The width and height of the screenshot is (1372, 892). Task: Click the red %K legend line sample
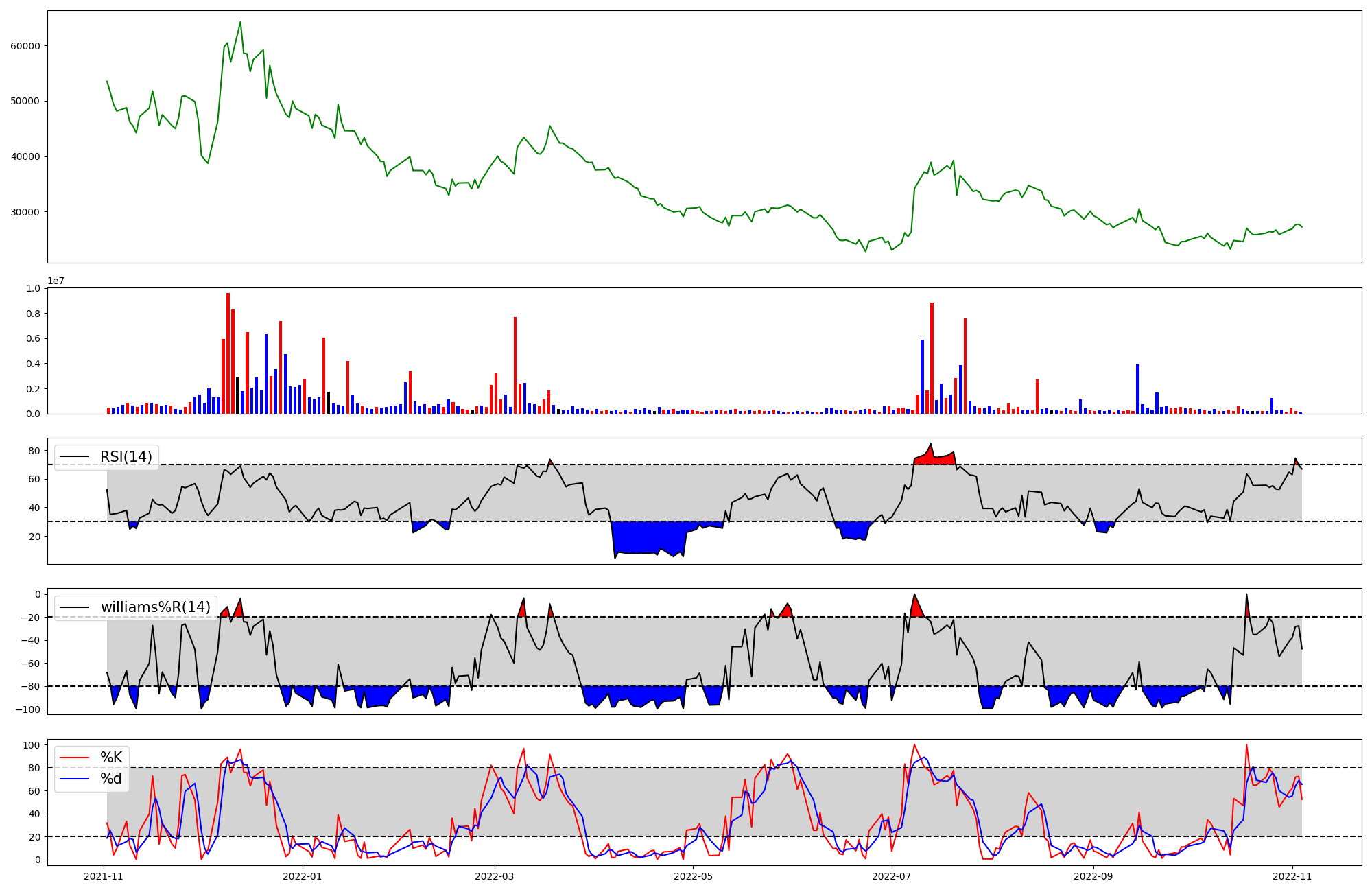(75, 758)
